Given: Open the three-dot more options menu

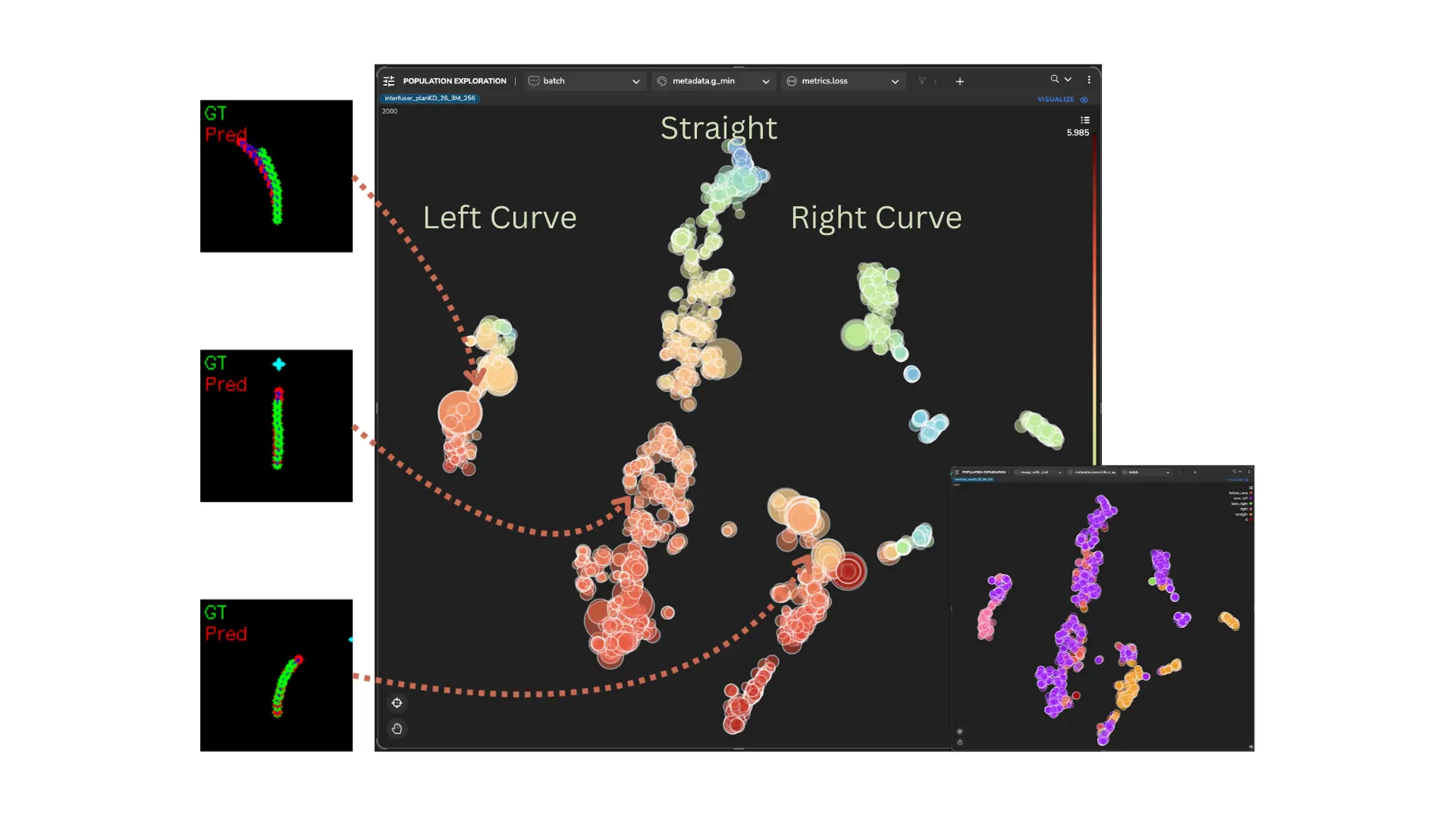Looking at the screenshot, I should [1089, 80].
